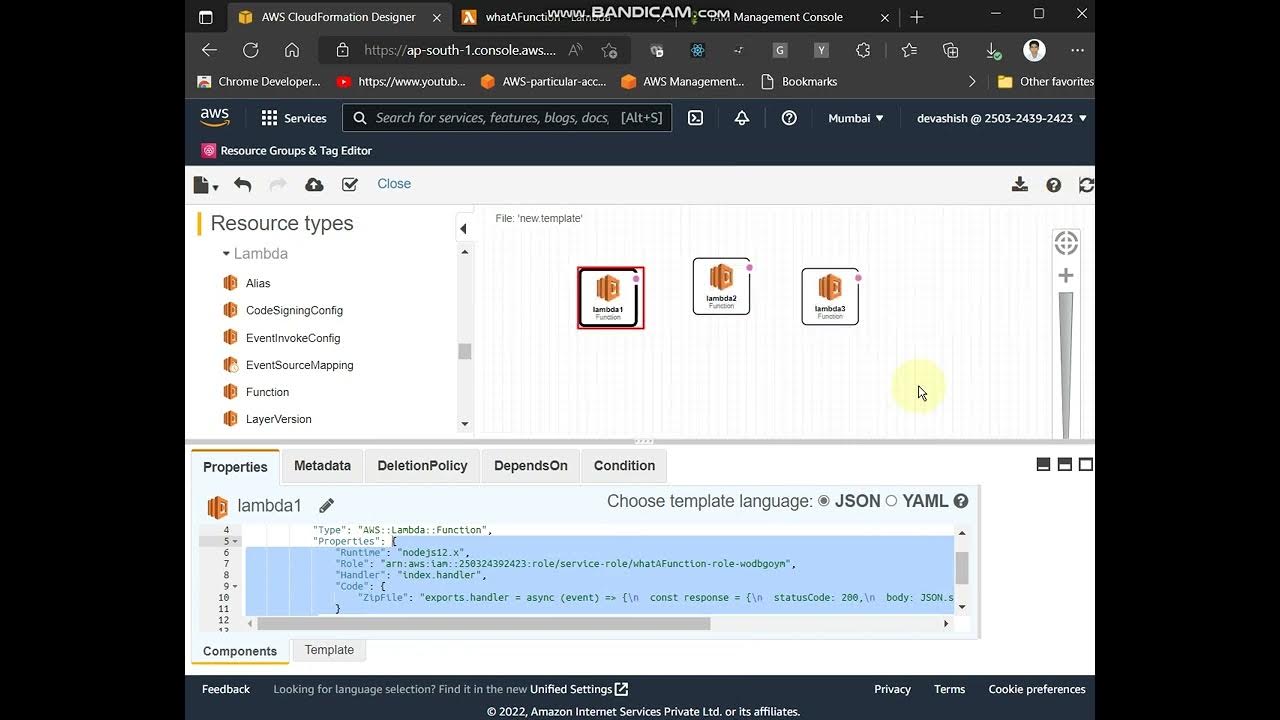This screenshot has width=1280, height=720.
Task: Open the Privacy footer link
Action: coord(892,689)
